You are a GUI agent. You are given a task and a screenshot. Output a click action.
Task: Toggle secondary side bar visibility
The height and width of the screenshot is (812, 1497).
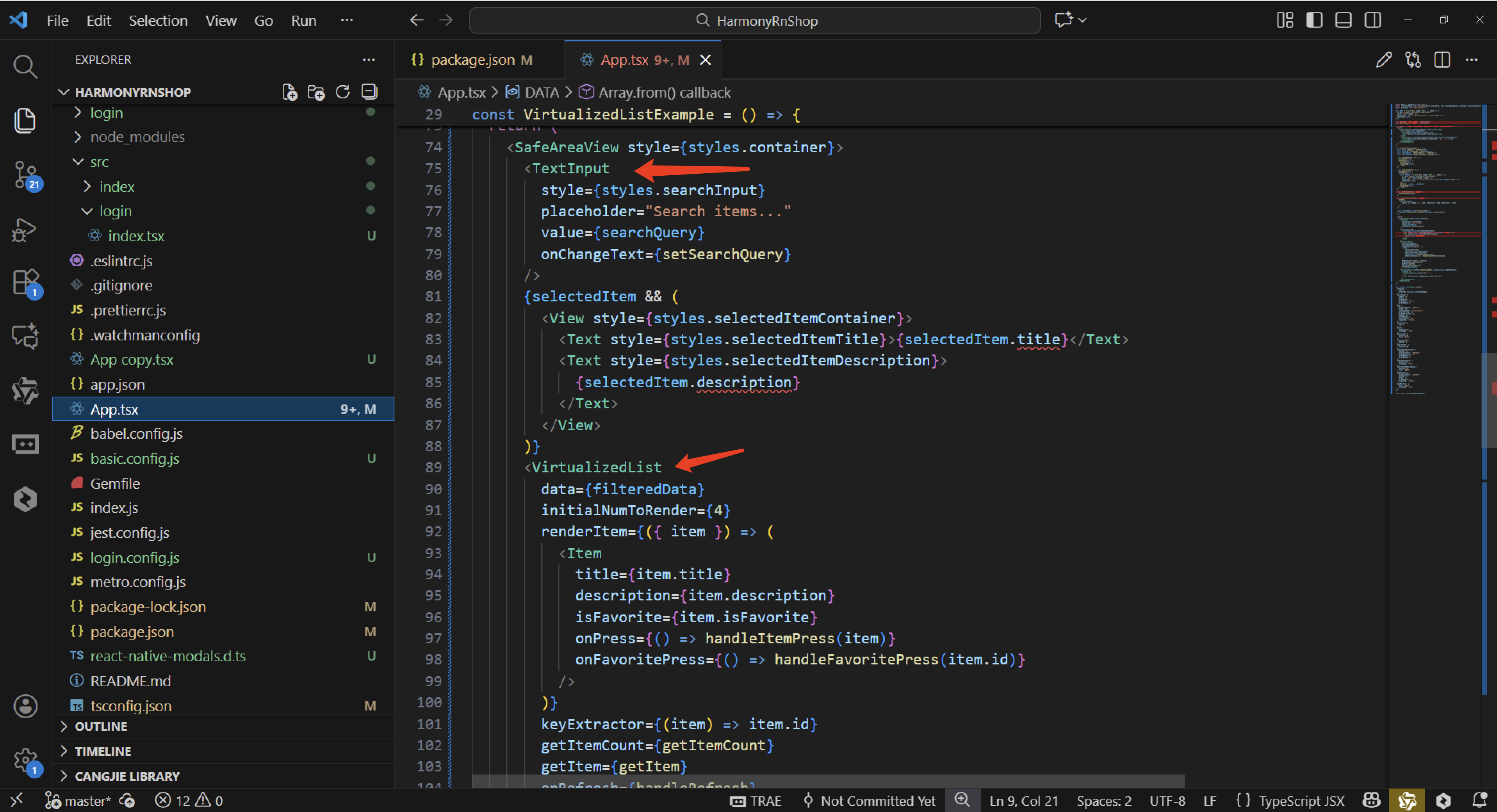pyautogui.click(x=1372, y=20)
